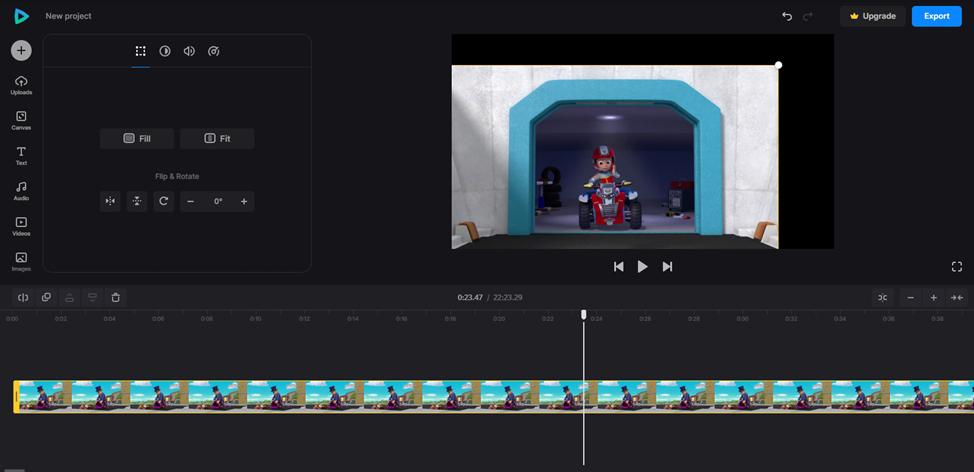Viewport: 974px width, 472px height.
Task: Click the Export button
Action: click(x=937, y=16)
